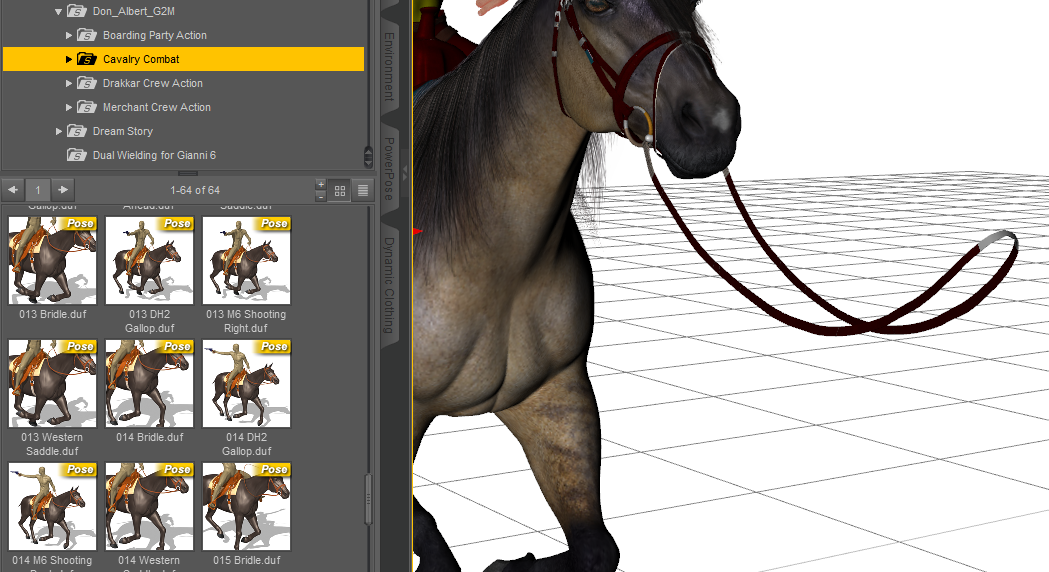The height and width of the screenshot is (572, 1049).
Task: Select the Boarding Party Action folder icon
Action: coord(87,35)
